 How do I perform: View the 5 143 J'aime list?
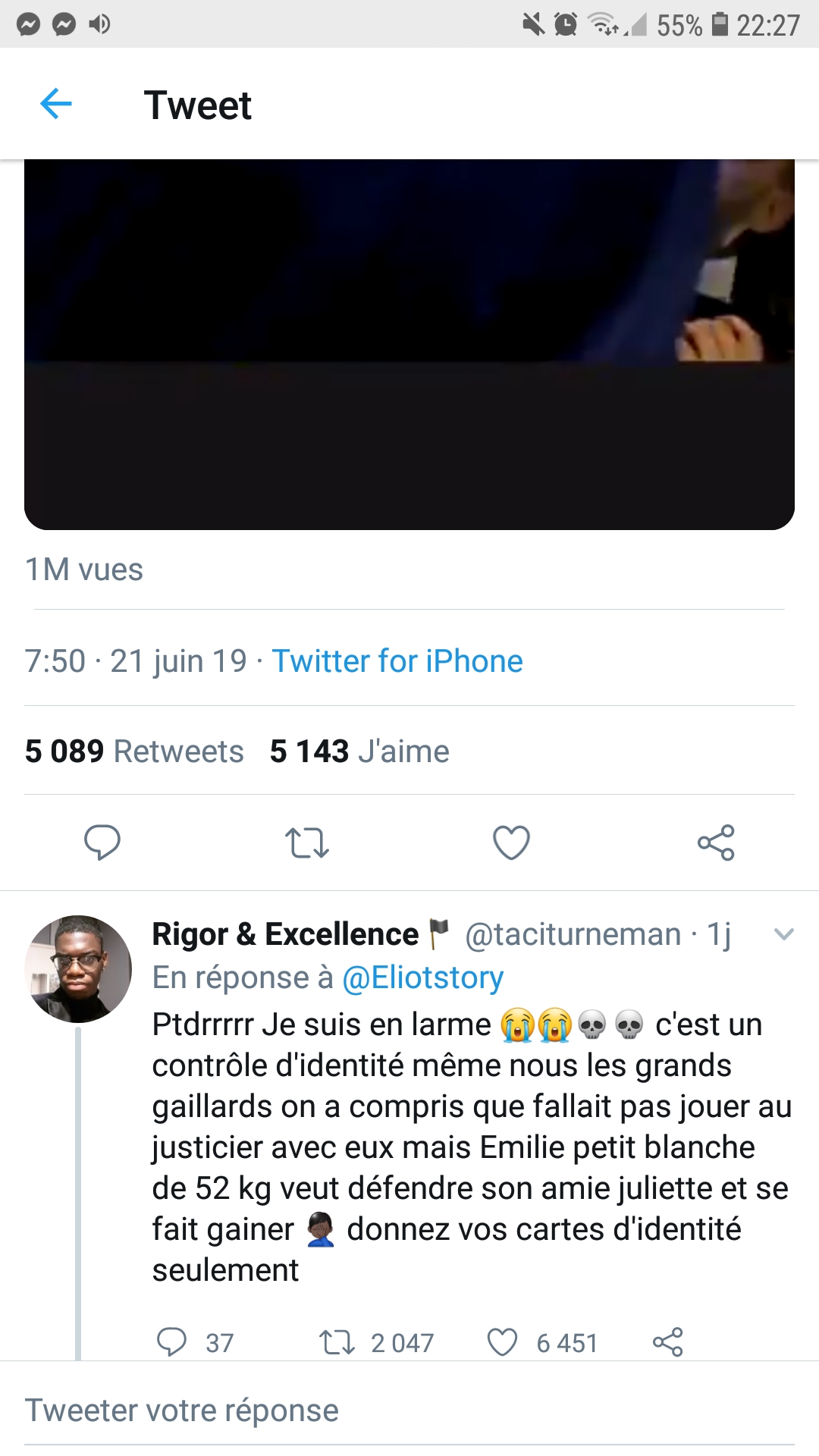(359, 751)
